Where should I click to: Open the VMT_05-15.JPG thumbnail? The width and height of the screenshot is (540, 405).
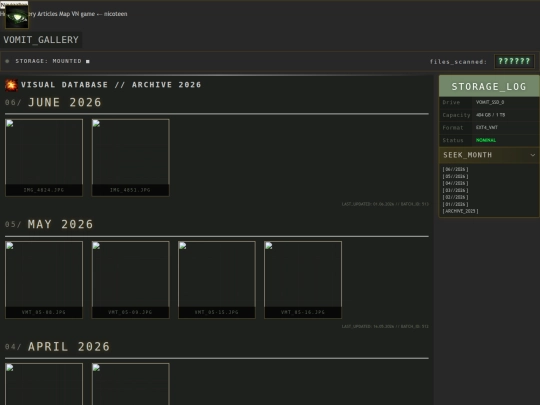[217, 280]
